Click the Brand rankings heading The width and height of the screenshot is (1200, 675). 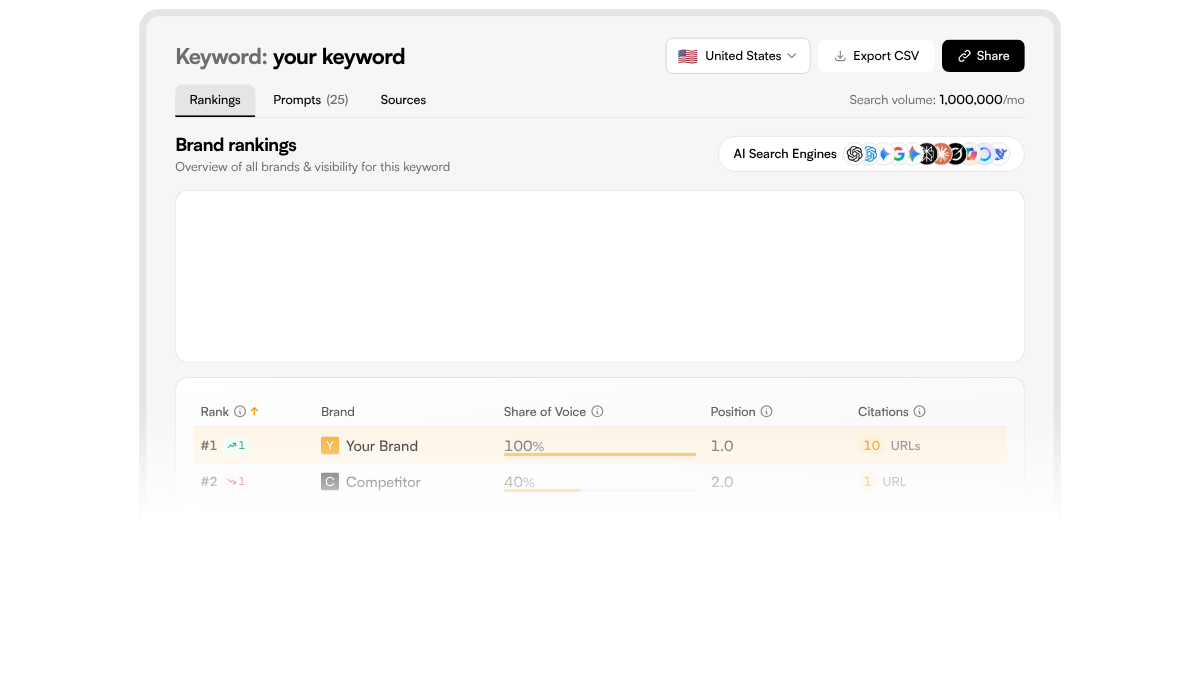coord(236,145)
